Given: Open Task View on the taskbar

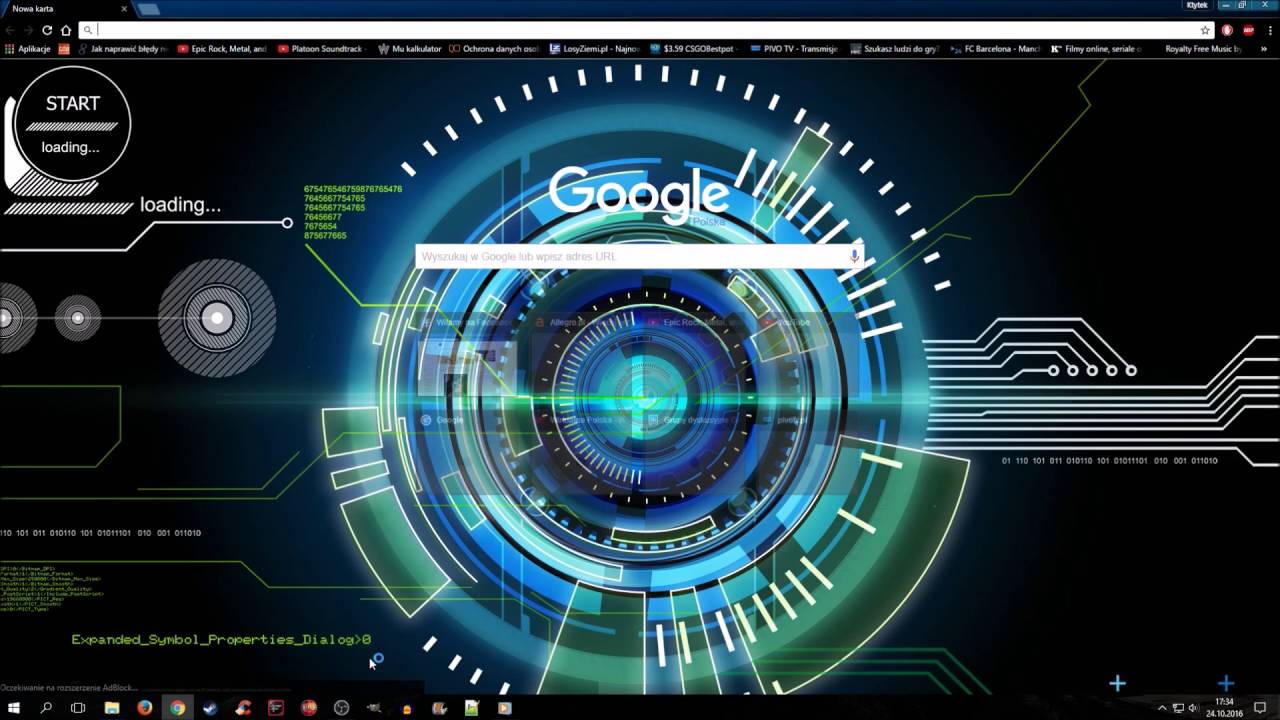Looking at the screenshot, I should 78,708.
